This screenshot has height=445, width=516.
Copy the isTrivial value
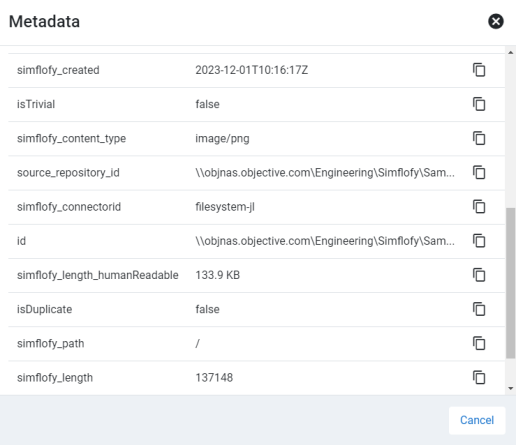(x=479, y=104)
